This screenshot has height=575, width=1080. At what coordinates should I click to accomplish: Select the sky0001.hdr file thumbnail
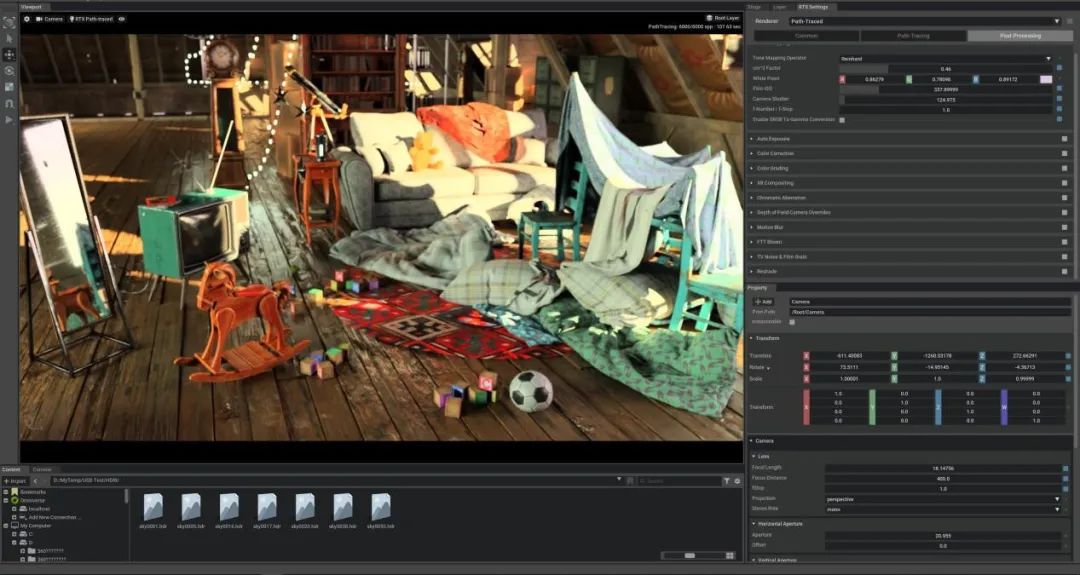point(153,507)
